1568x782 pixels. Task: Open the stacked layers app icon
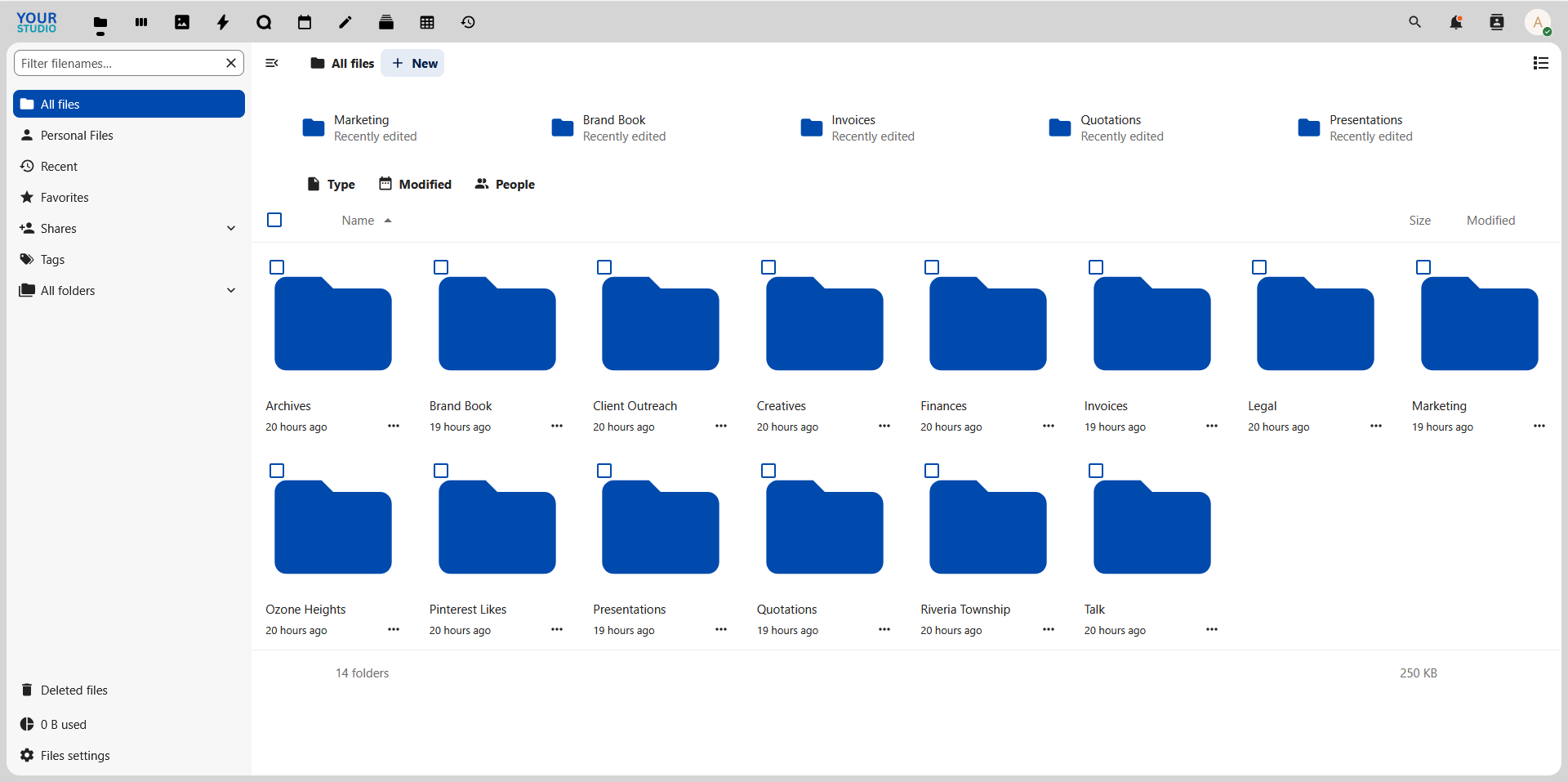[x=386, y=23]
